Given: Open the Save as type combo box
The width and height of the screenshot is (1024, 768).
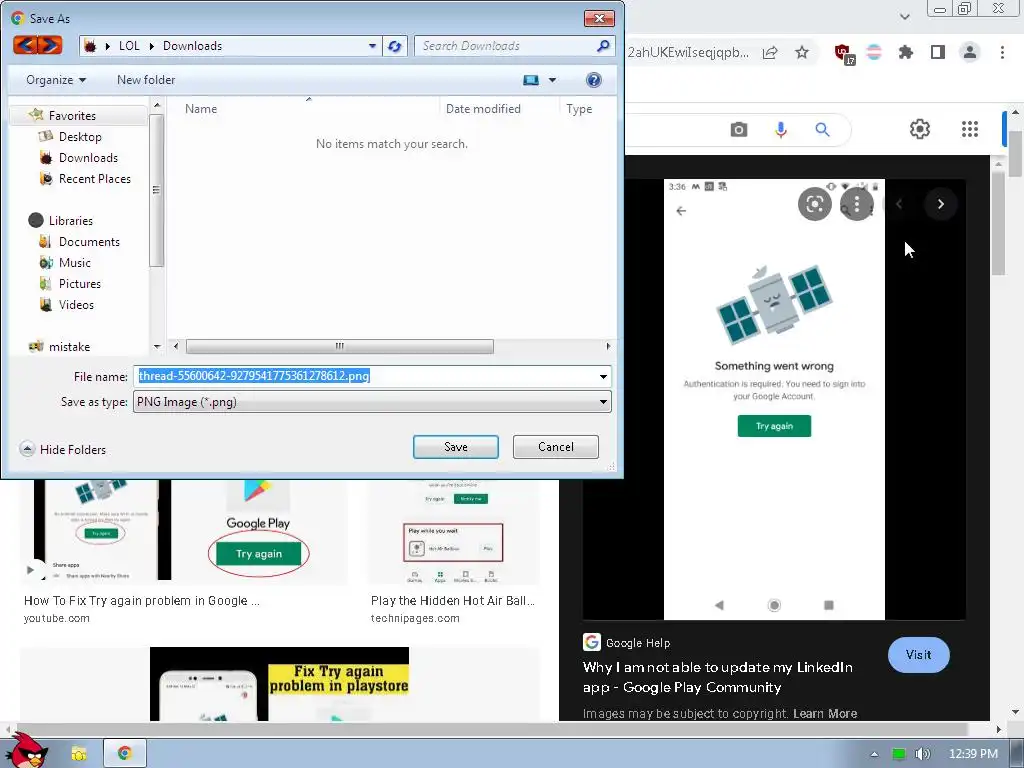Looking at the screenshot, I should pyautogui.click(x=372, y=402).
